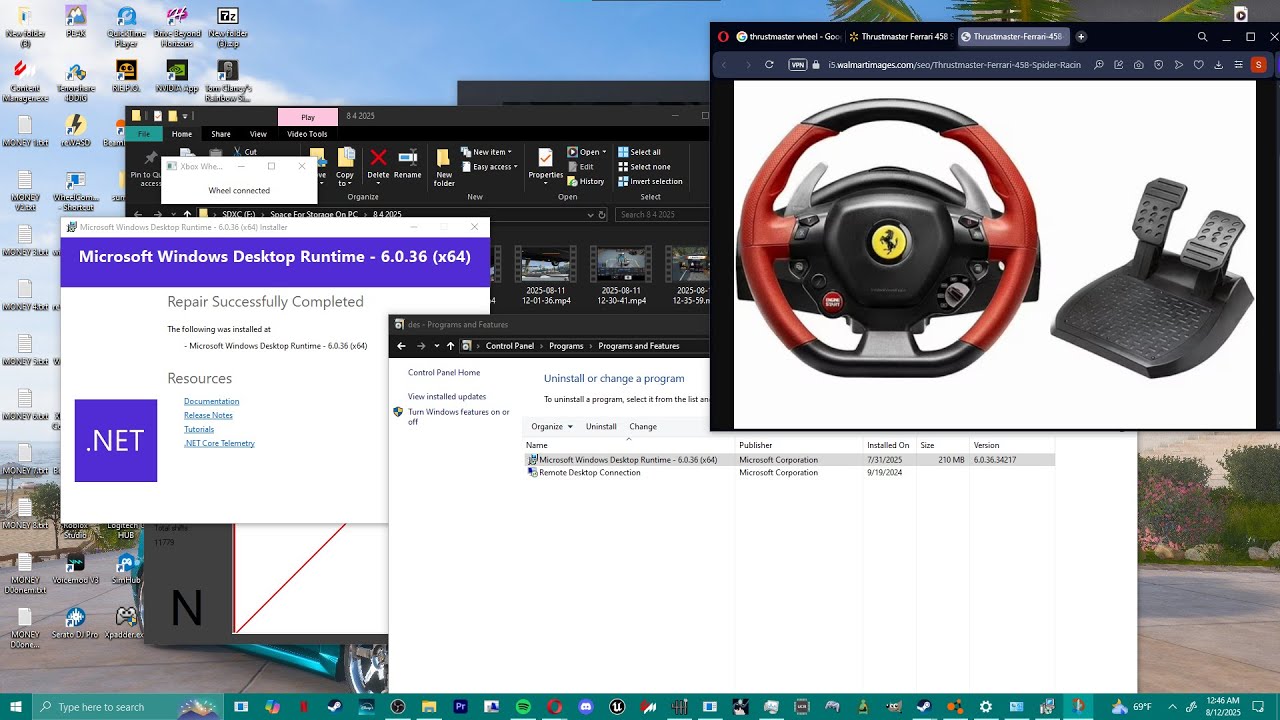Open the View tab in File Explorer
Viewport: 1280px width, 720px height.
[258, 134]
